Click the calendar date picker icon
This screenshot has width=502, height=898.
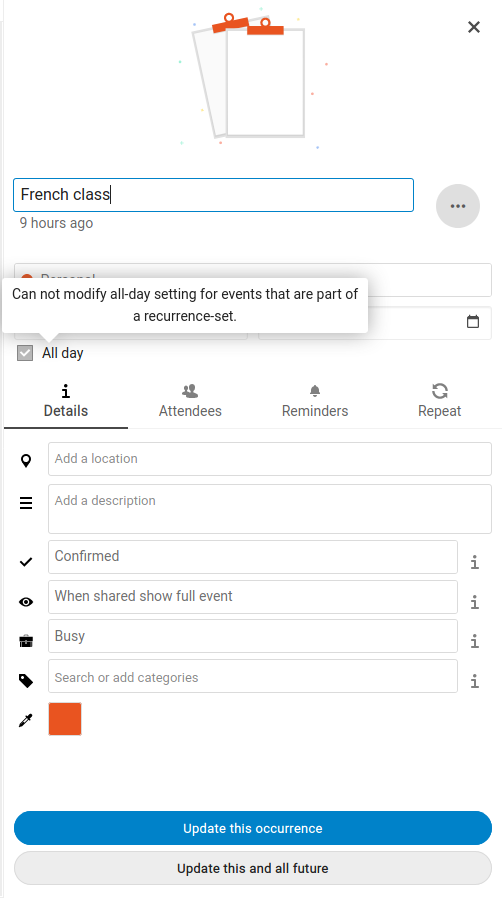473,322
